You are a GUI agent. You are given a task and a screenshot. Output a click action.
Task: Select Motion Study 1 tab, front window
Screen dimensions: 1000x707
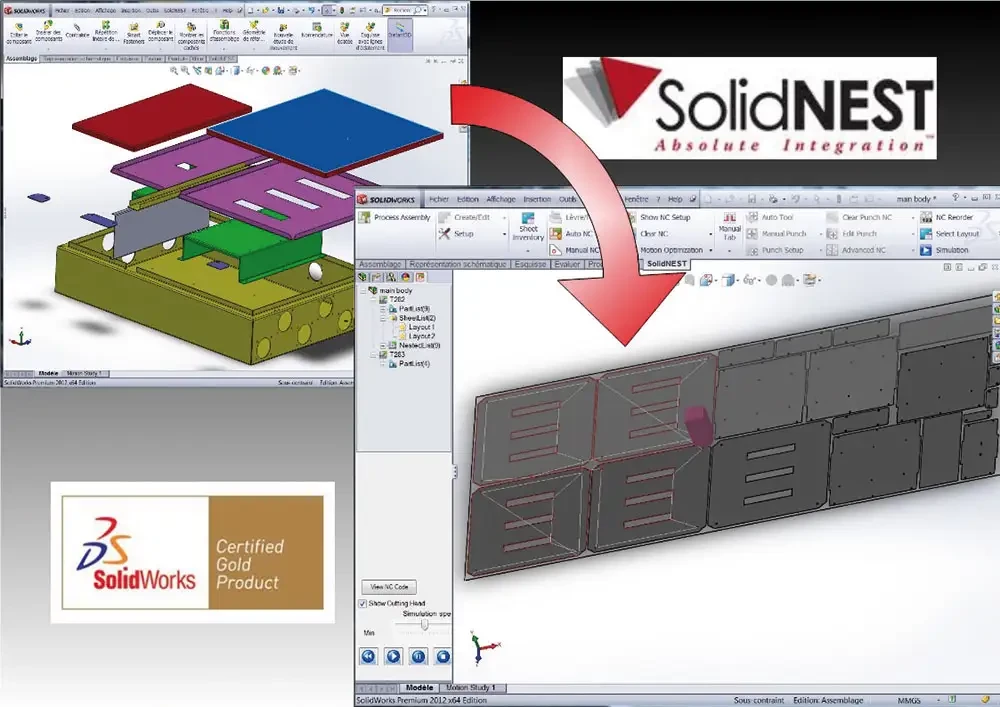(x=471, y=688)
